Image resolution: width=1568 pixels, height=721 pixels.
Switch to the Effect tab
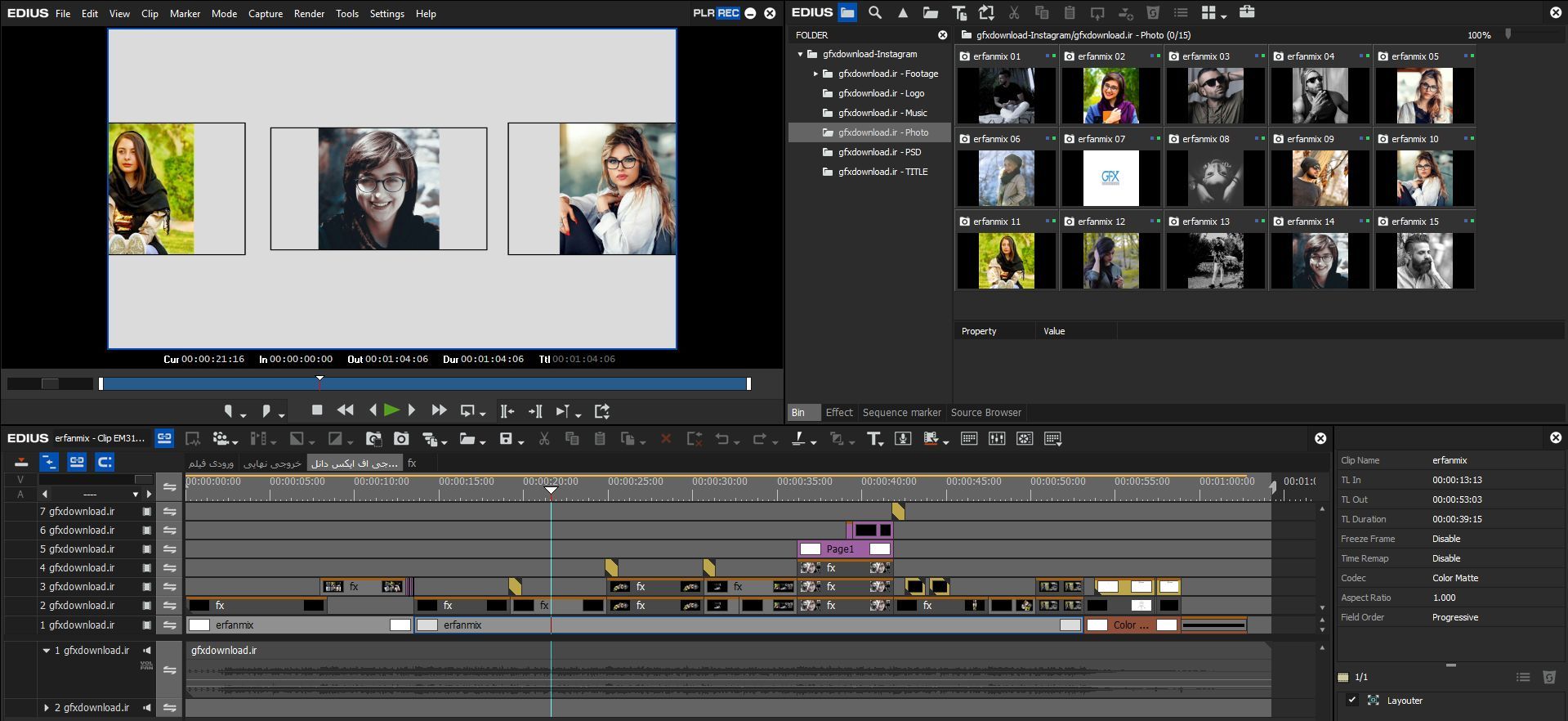838,413
